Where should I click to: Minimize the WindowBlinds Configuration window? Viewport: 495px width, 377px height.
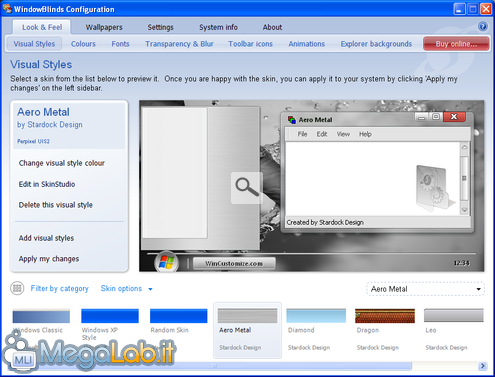pos(459,9)
